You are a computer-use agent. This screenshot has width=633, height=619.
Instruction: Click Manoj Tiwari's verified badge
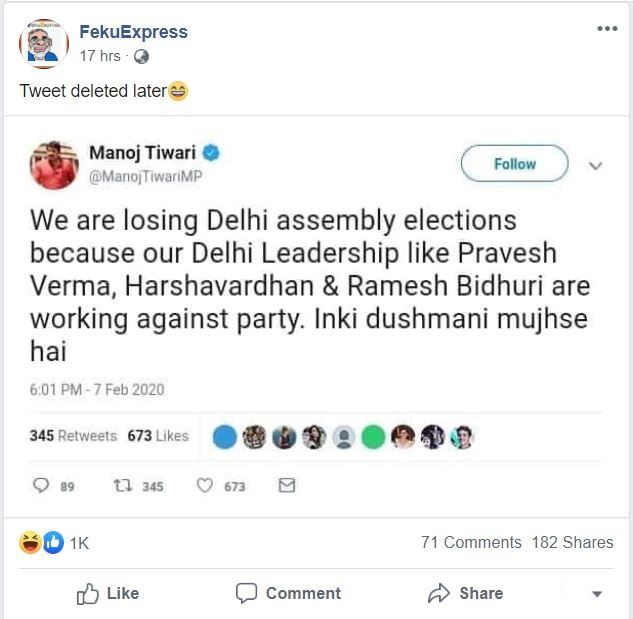click(211, 153)
